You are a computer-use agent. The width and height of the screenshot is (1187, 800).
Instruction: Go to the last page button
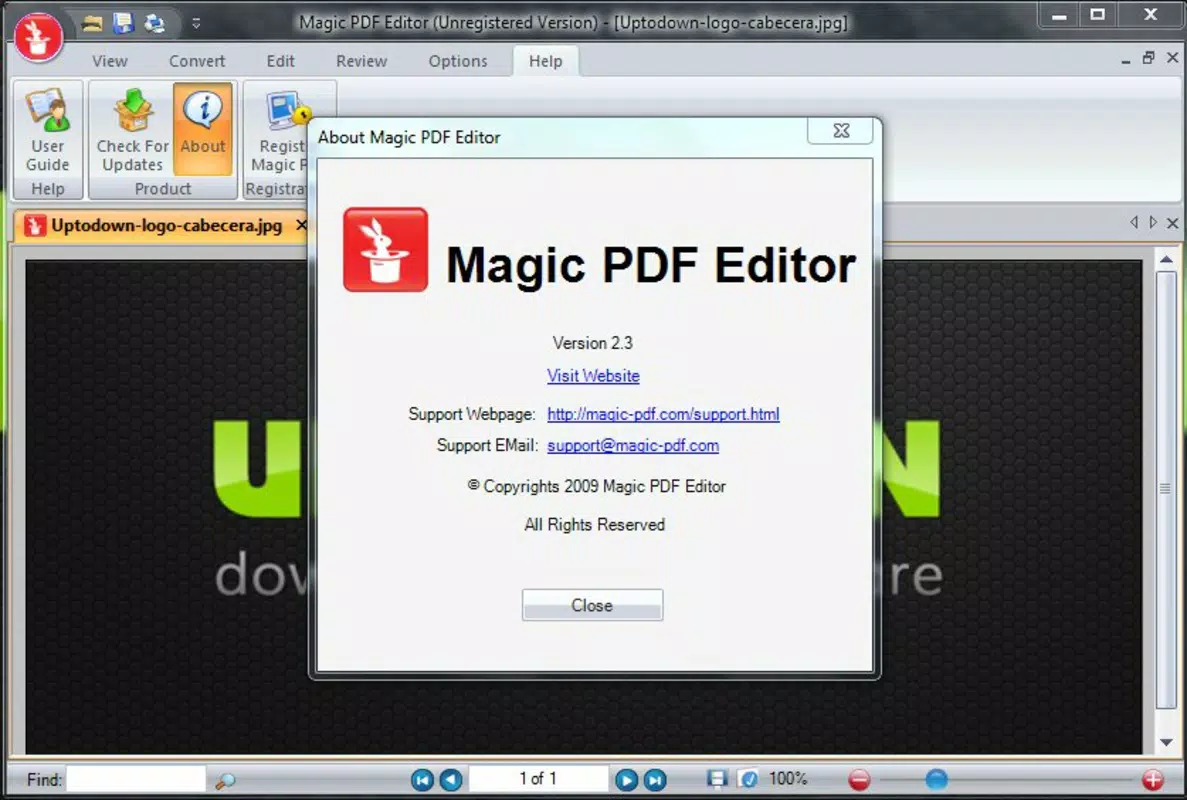tap(655, 780)
